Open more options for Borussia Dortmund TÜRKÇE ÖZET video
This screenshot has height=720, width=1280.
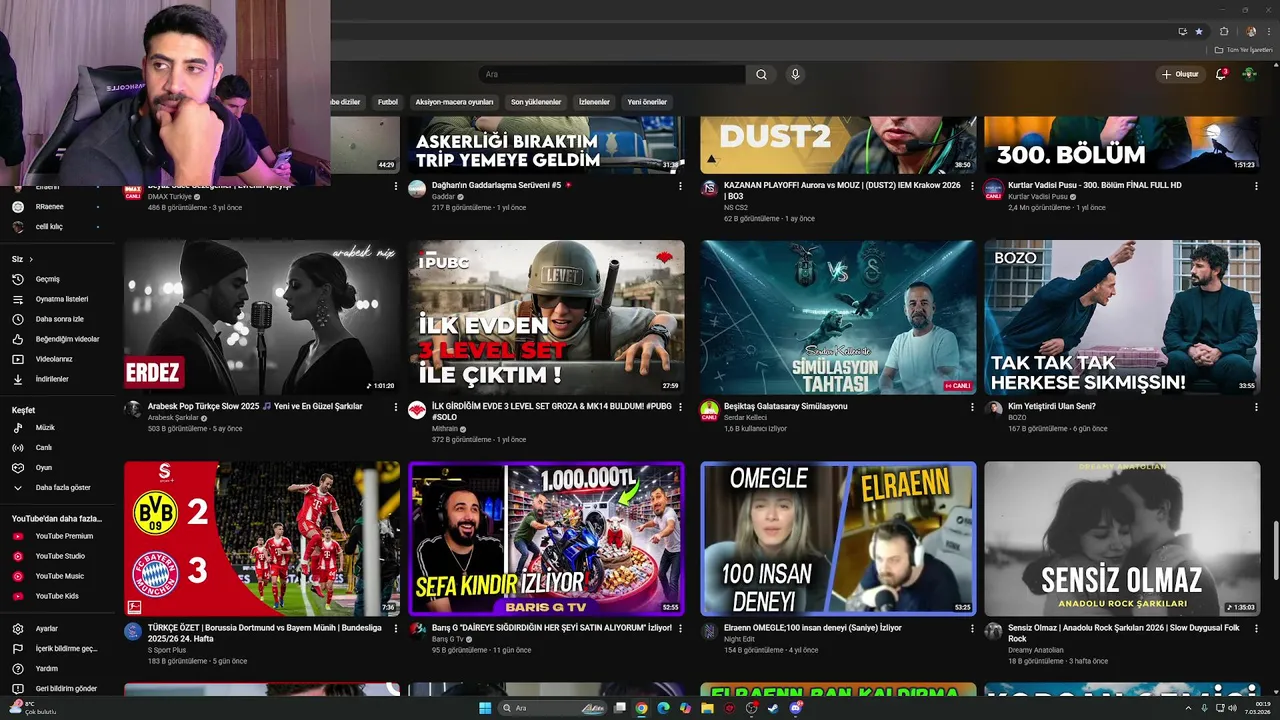pyautogui.click(x=396, y=629)
